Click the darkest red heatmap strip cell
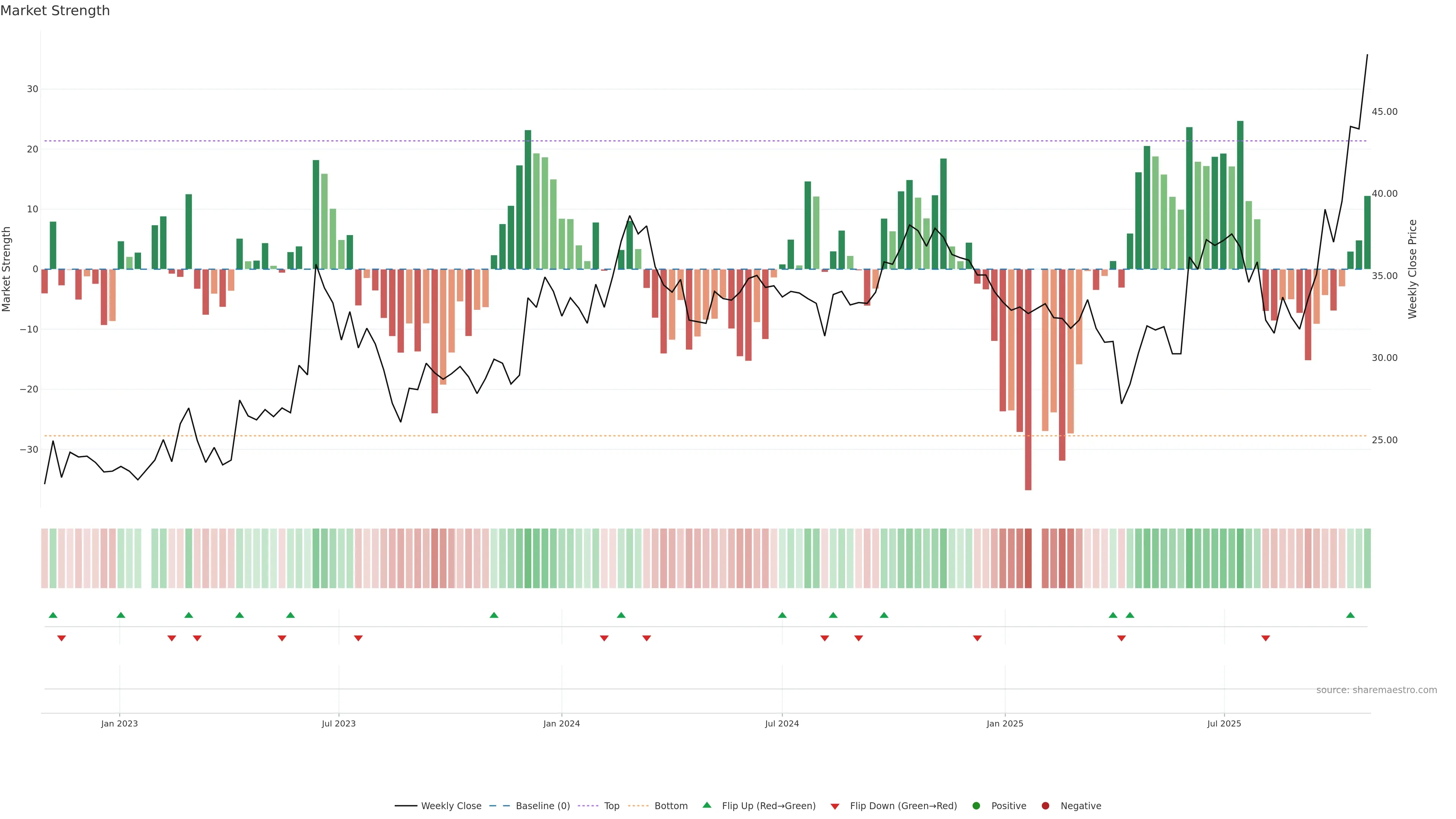Viewport: 1456px width, 819px height. (1028, 559)
